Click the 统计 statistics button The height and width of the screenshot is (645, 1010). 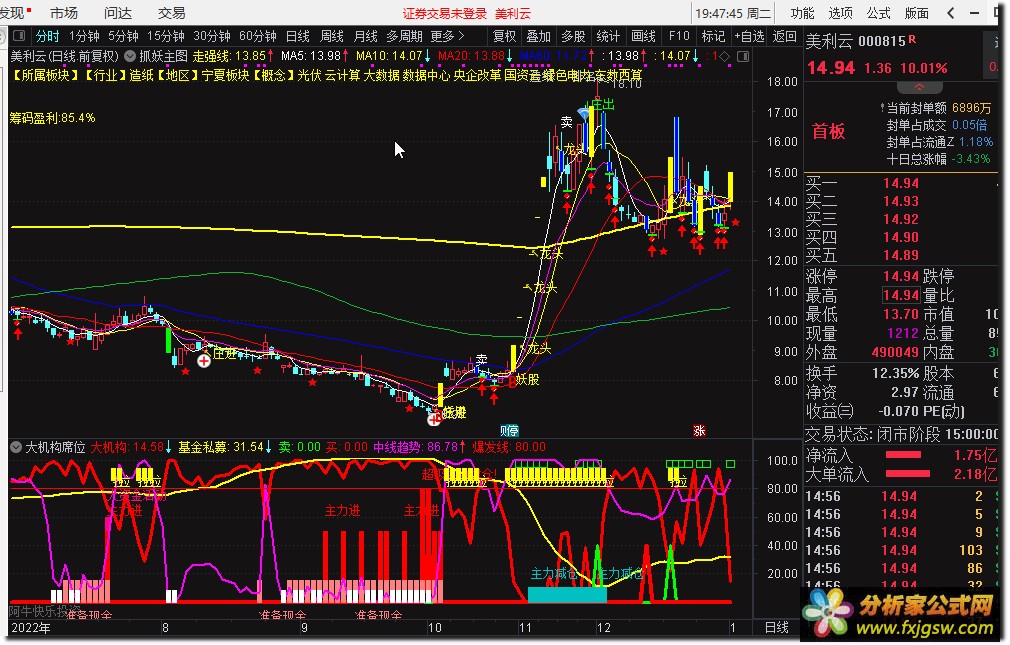pos(608,36)
